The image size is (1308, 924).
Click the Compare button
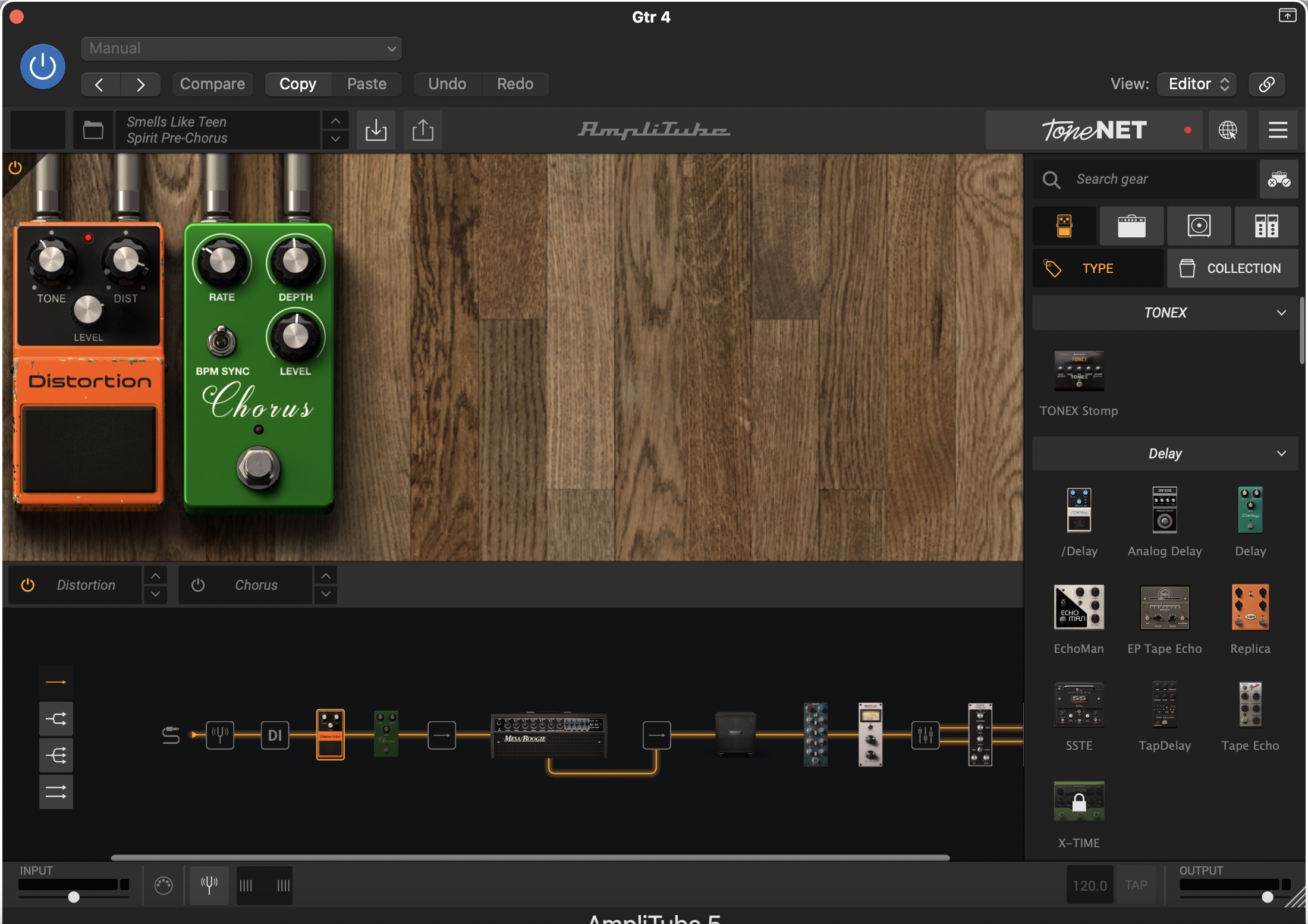pos(212,84)
